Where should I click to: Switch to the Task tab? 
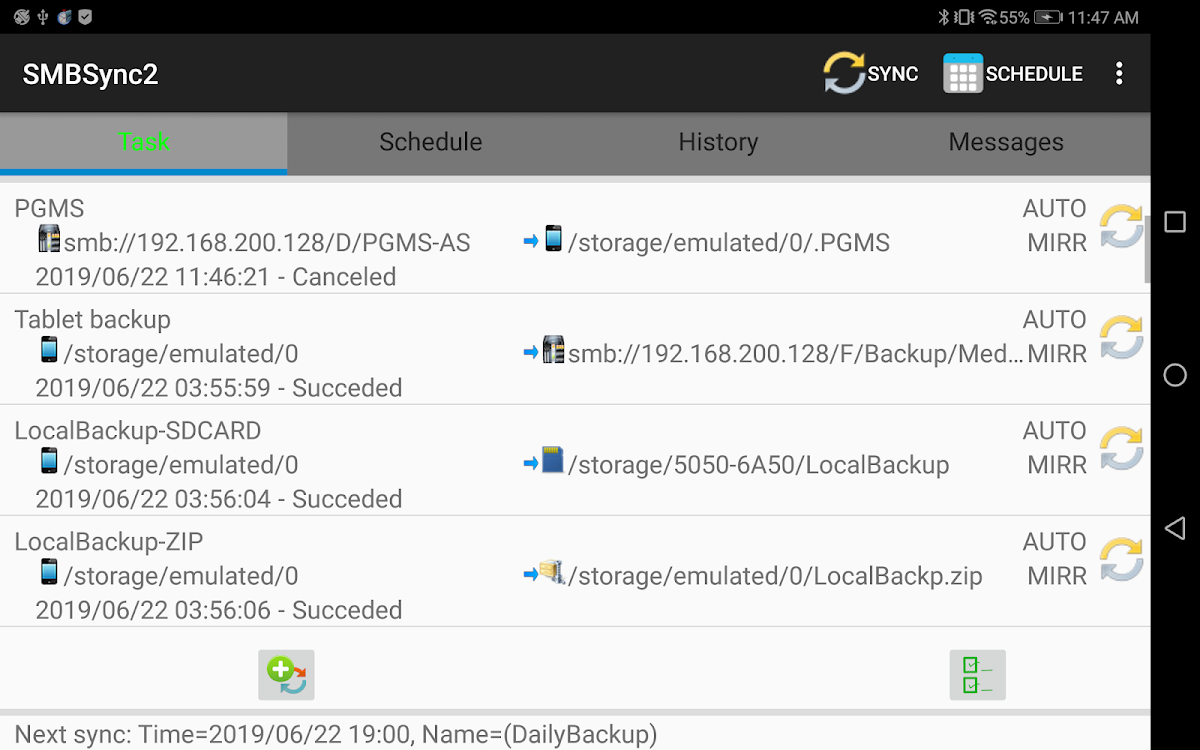click(144, 142)
